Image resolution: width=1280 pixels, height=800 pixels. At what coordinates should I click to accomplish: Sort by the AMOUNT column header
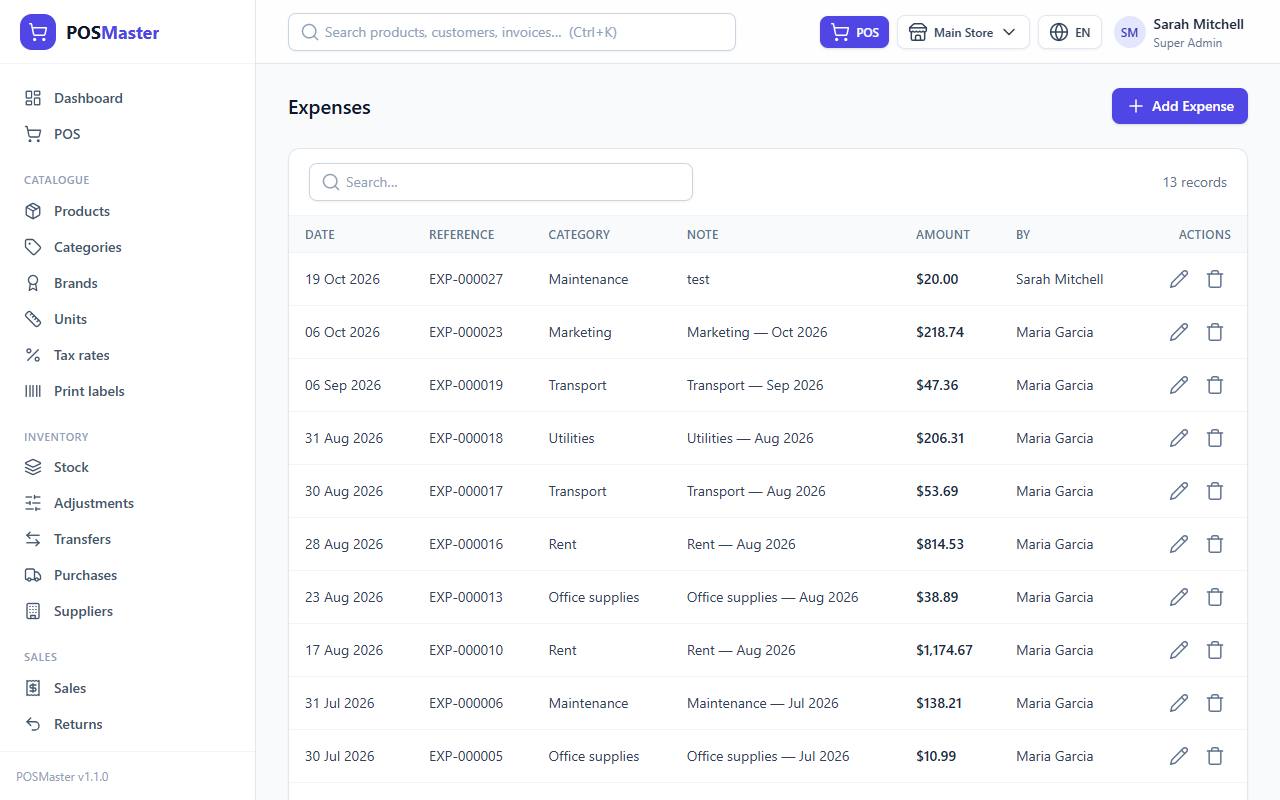coord(943,234)
